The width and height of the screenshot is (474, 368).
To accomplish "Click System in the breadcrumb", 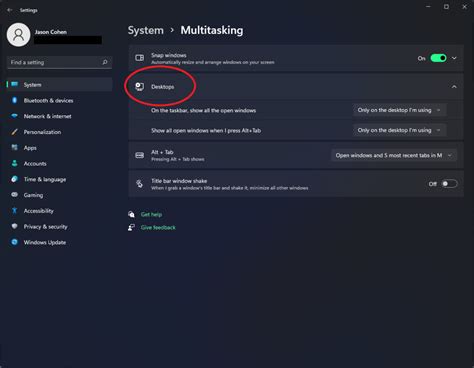I will [146, 30].
